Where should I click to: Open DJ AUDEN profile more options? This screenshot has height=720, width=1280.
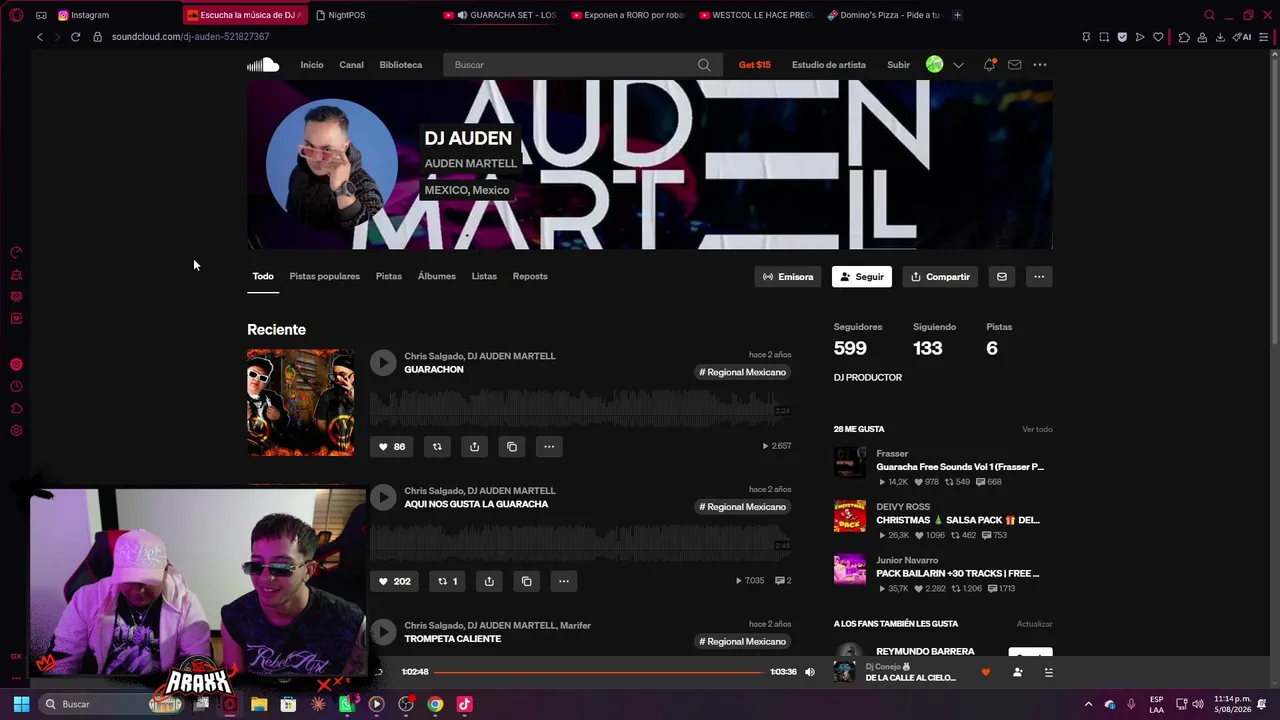click(1039, 277)
